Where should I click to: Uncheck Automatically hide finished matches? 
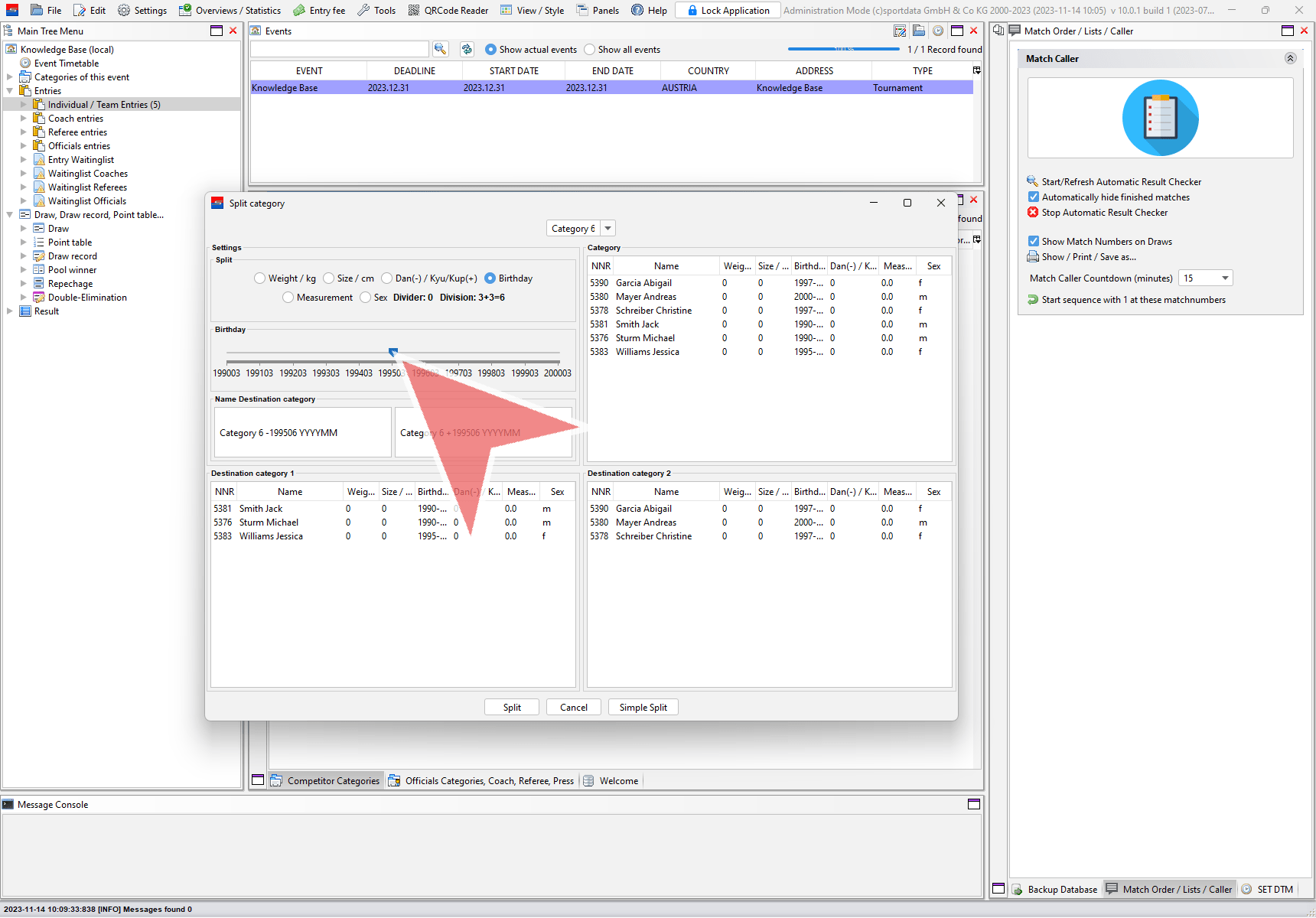tap(1034, 197)
